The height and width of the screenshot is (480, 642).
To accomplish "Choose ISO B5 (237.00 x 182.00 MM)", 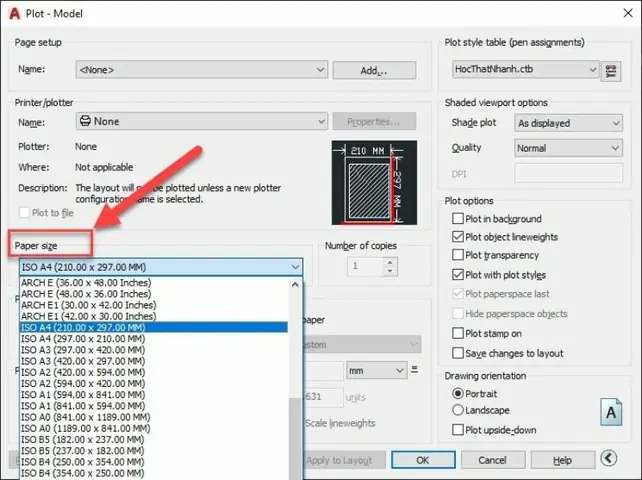I will [154, 451].
